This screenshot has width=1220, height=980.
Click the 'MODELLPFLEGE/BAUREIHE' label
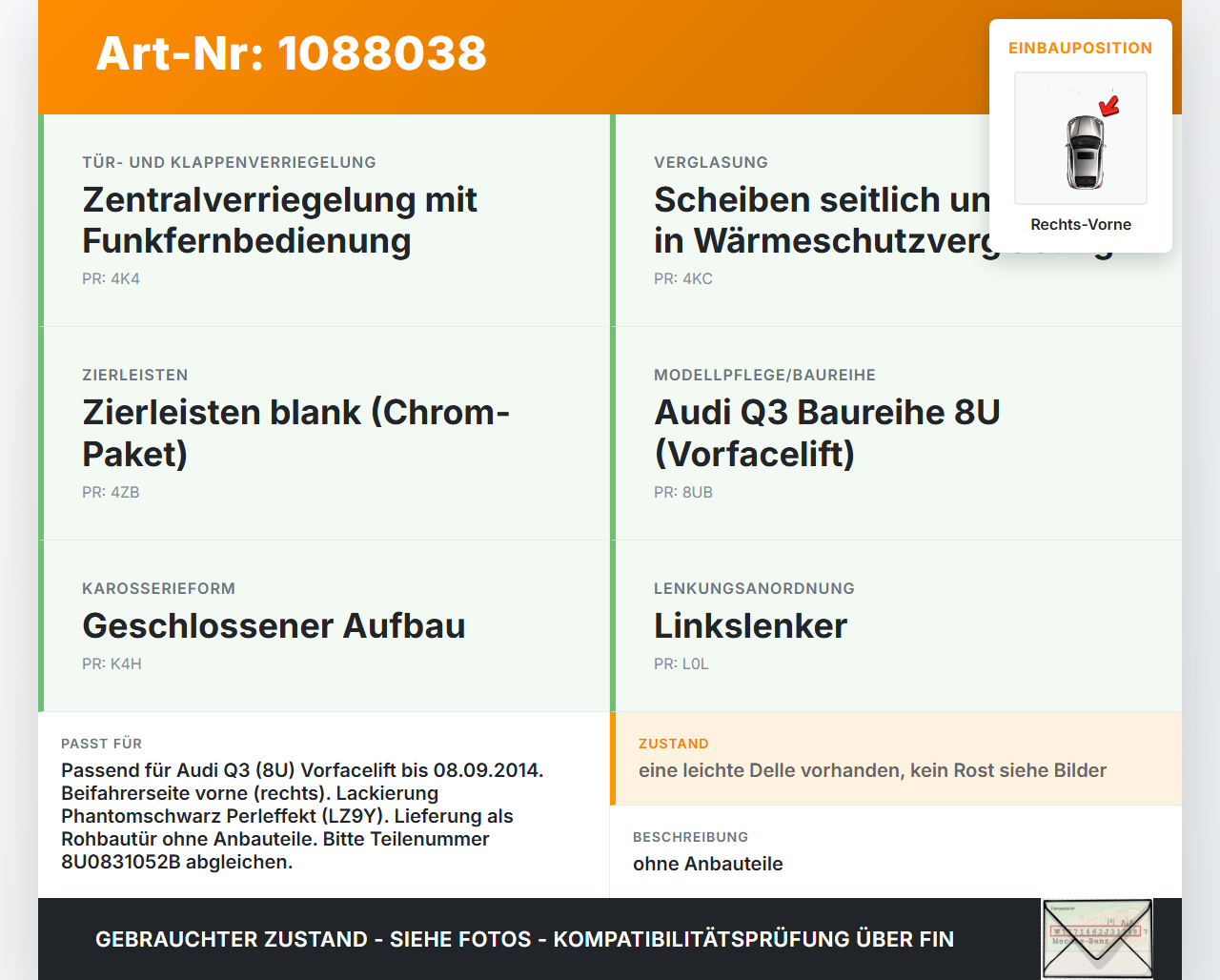click(764, 376)
